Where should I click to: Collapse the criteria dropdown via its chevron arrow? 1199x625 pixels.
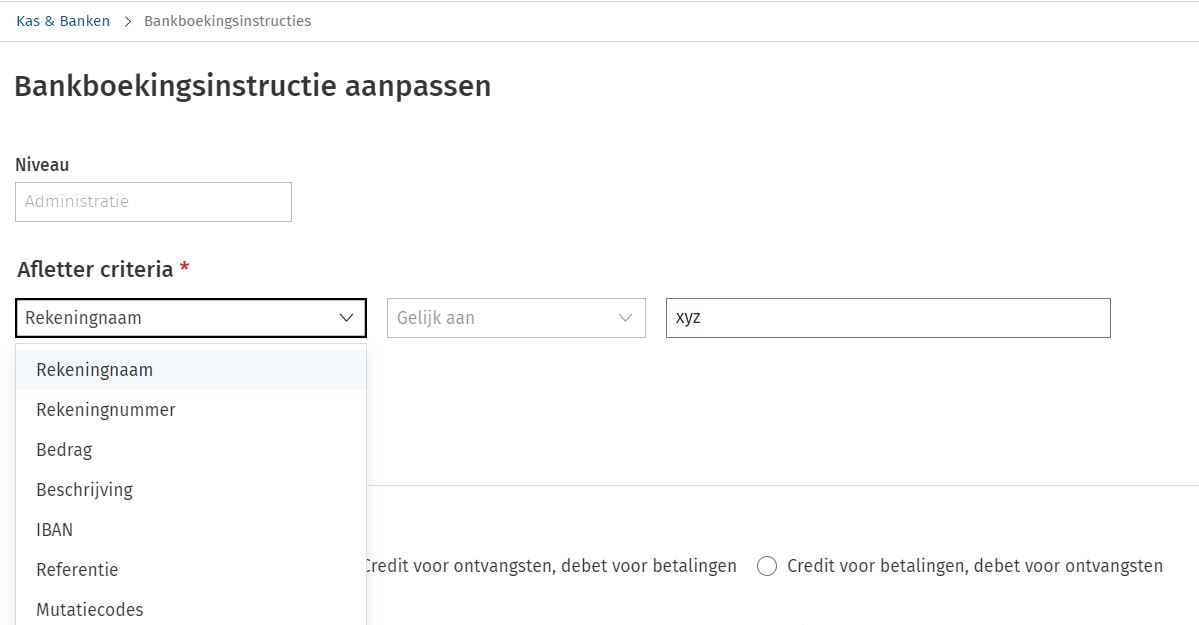pyautogui.click(x=345, y=318)
